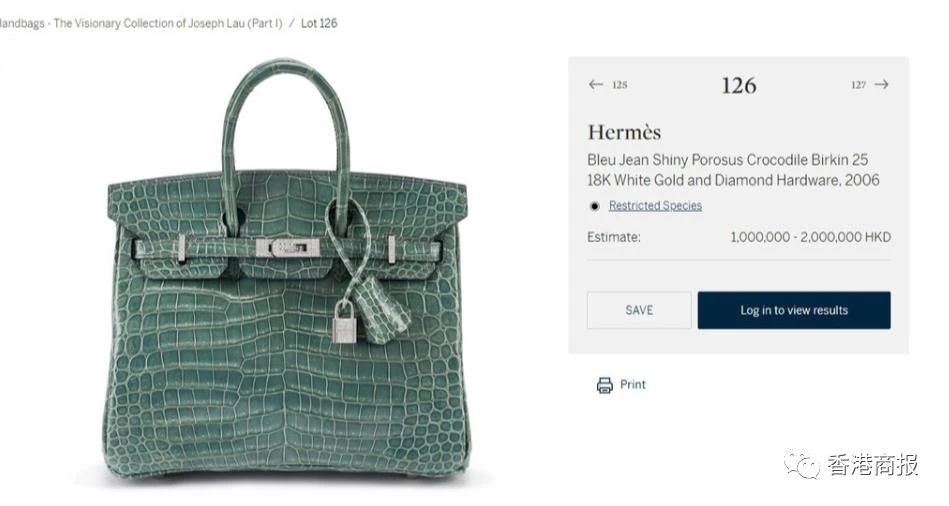Click black dot beside Restricted Species

pos(594,206)
